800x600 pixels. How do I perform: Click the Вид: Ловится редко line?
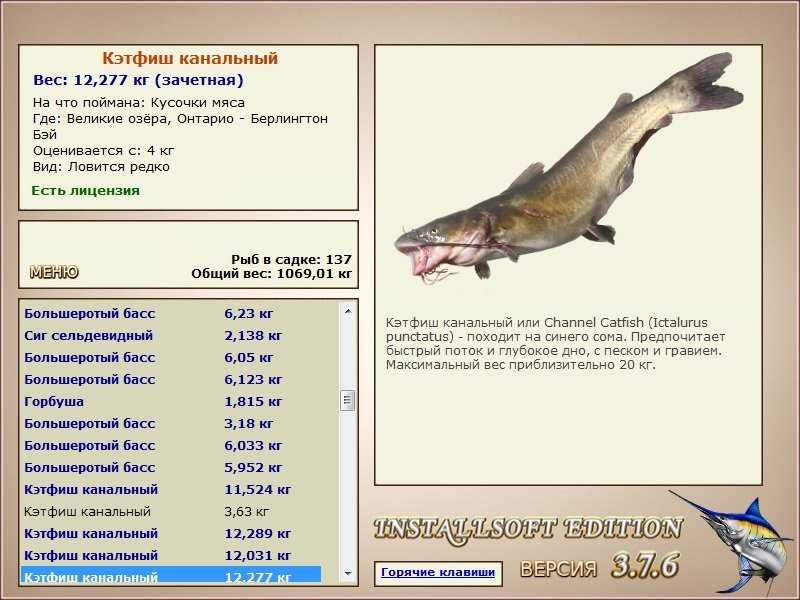point(101,167)
